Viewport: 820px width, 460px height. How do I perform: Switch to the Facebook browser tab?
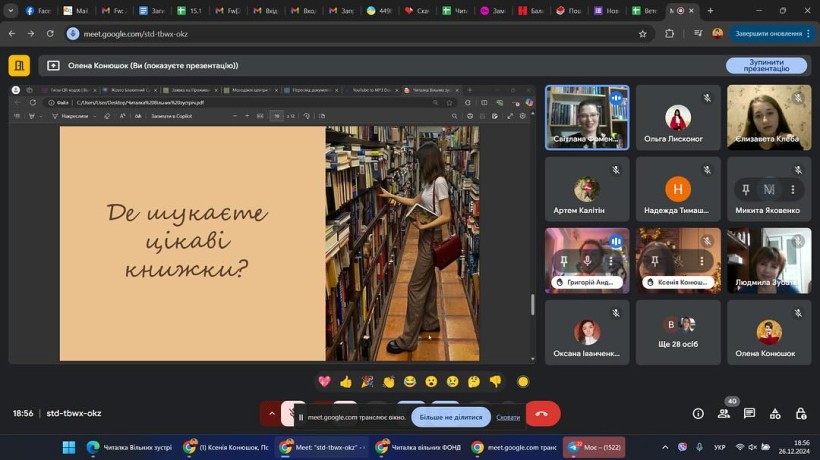click(x=38, y=10)
